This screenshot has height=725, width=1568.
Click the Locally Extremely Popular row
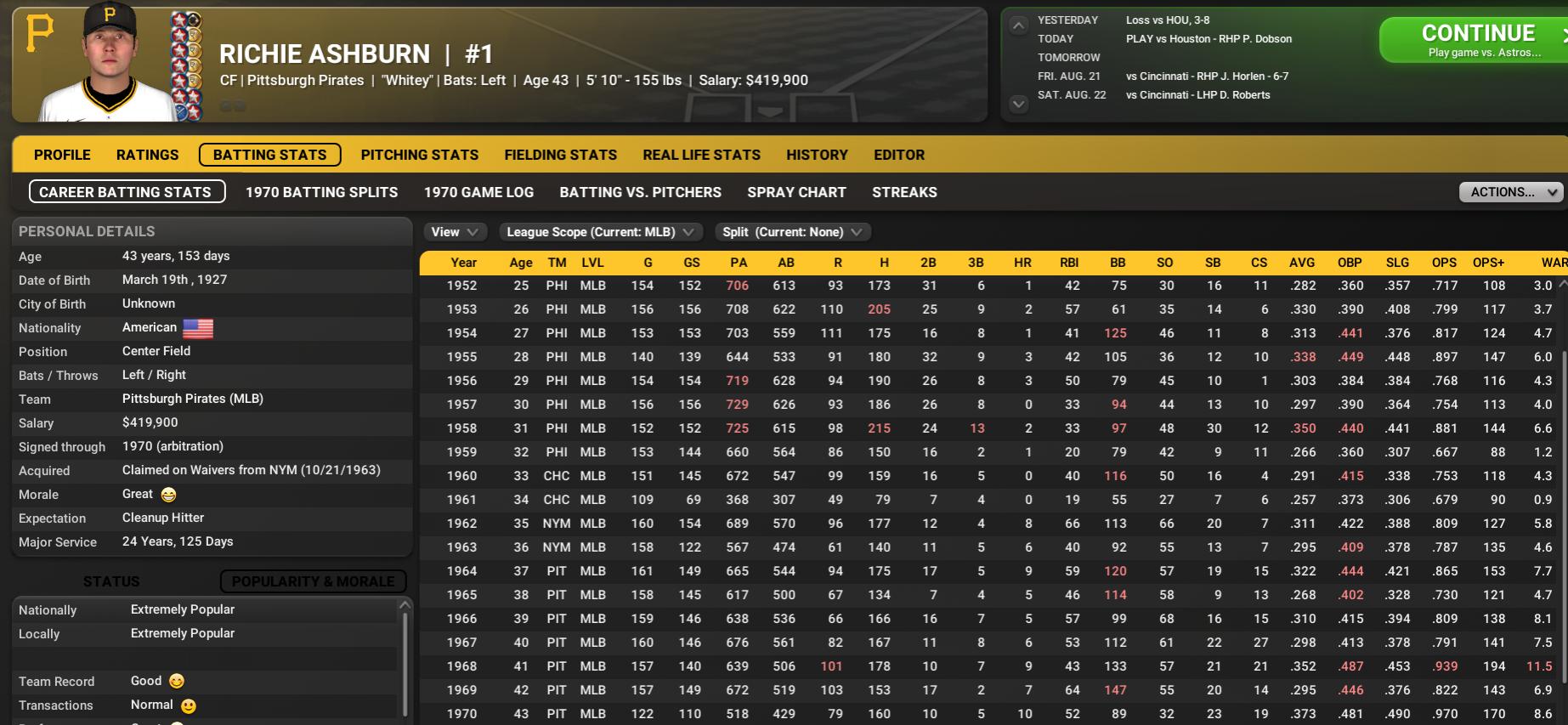pos(205,634)
